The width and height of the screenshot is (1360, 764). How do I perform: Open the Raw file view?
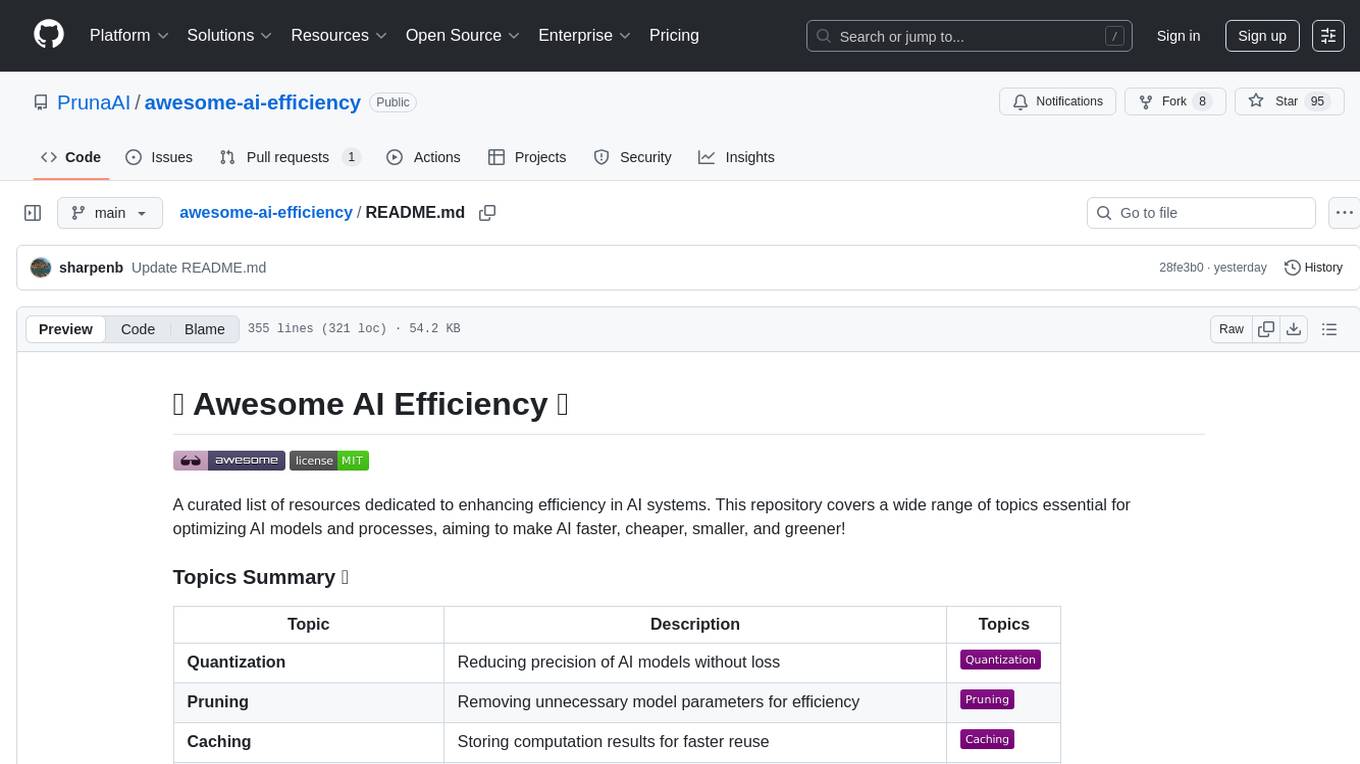click(x=1231, y=329)
